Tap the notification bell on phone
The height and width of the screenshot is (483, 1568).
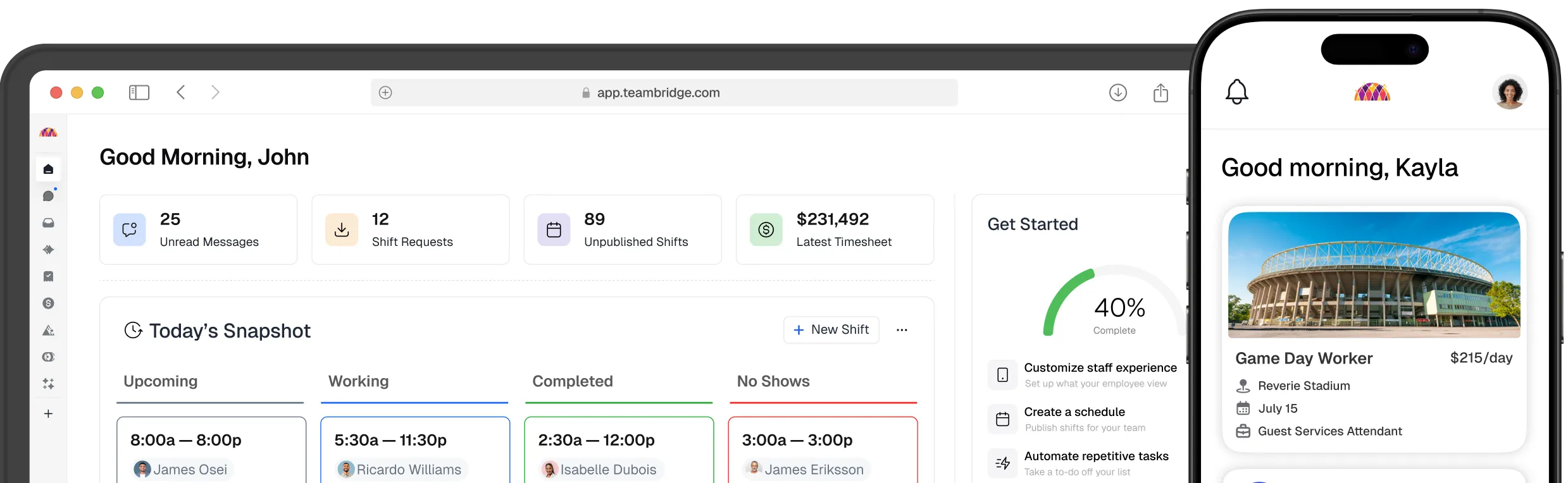point(1237,92)
